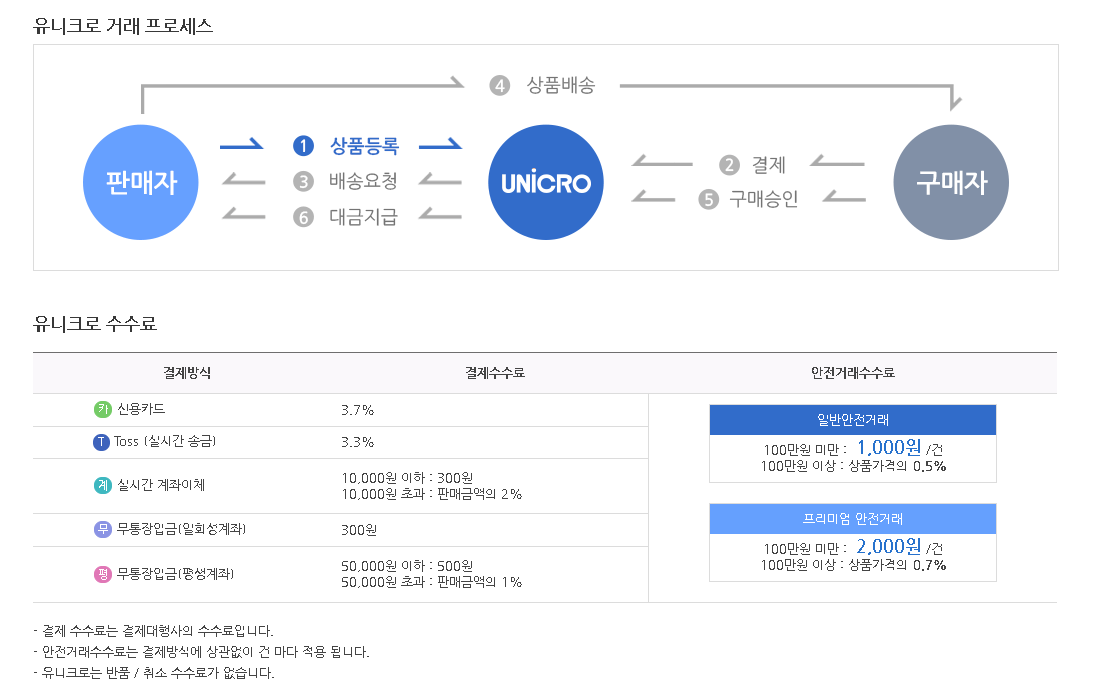Click the pink 무통장입금(평생계좌) icon
The height and width of the screenshot is (696, 1098).
coord(103,574)
